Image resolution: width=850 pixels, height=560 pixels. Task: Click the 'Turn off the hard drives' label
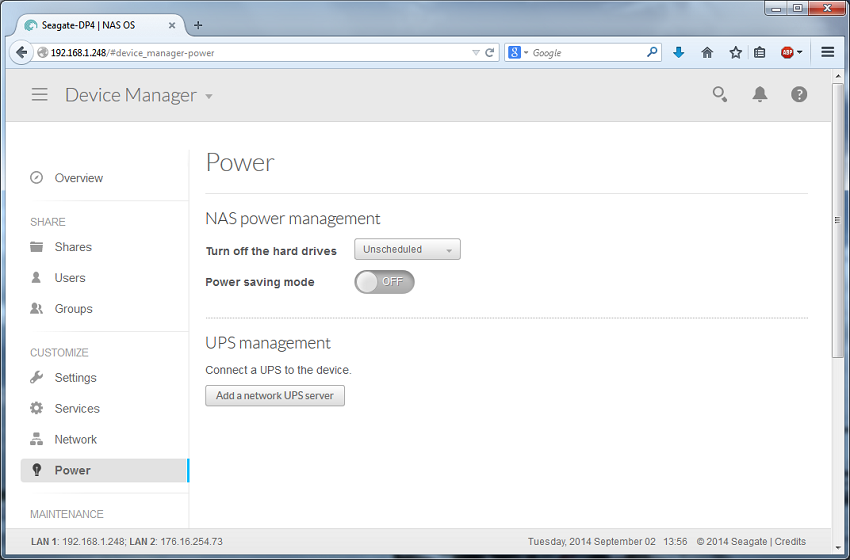click(271, 251)
